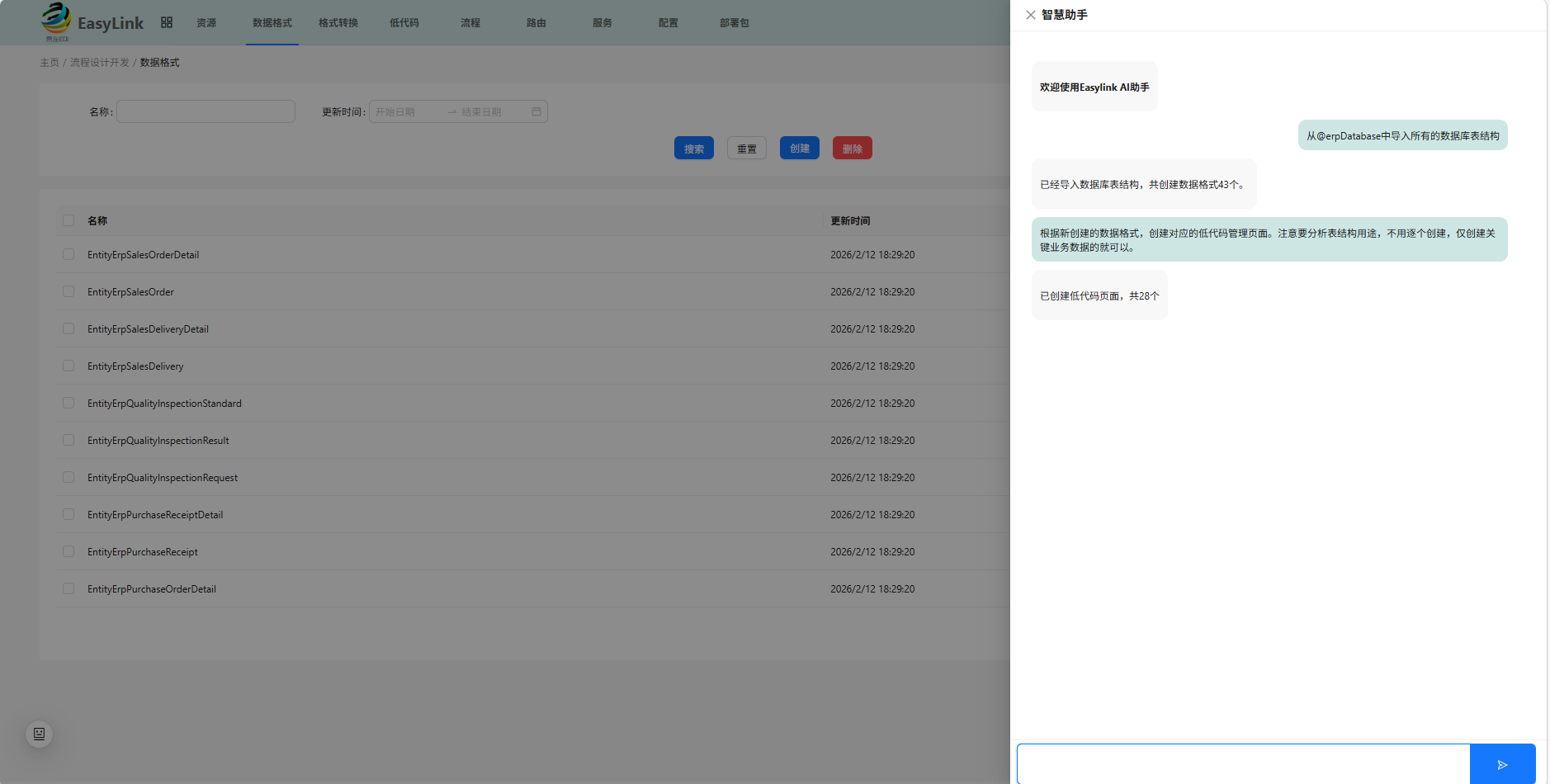Screen dimensions: 1550x784
Task: Check the EntityErpPurchaseReceipt row checkbox
Action: tap(69, 551)
